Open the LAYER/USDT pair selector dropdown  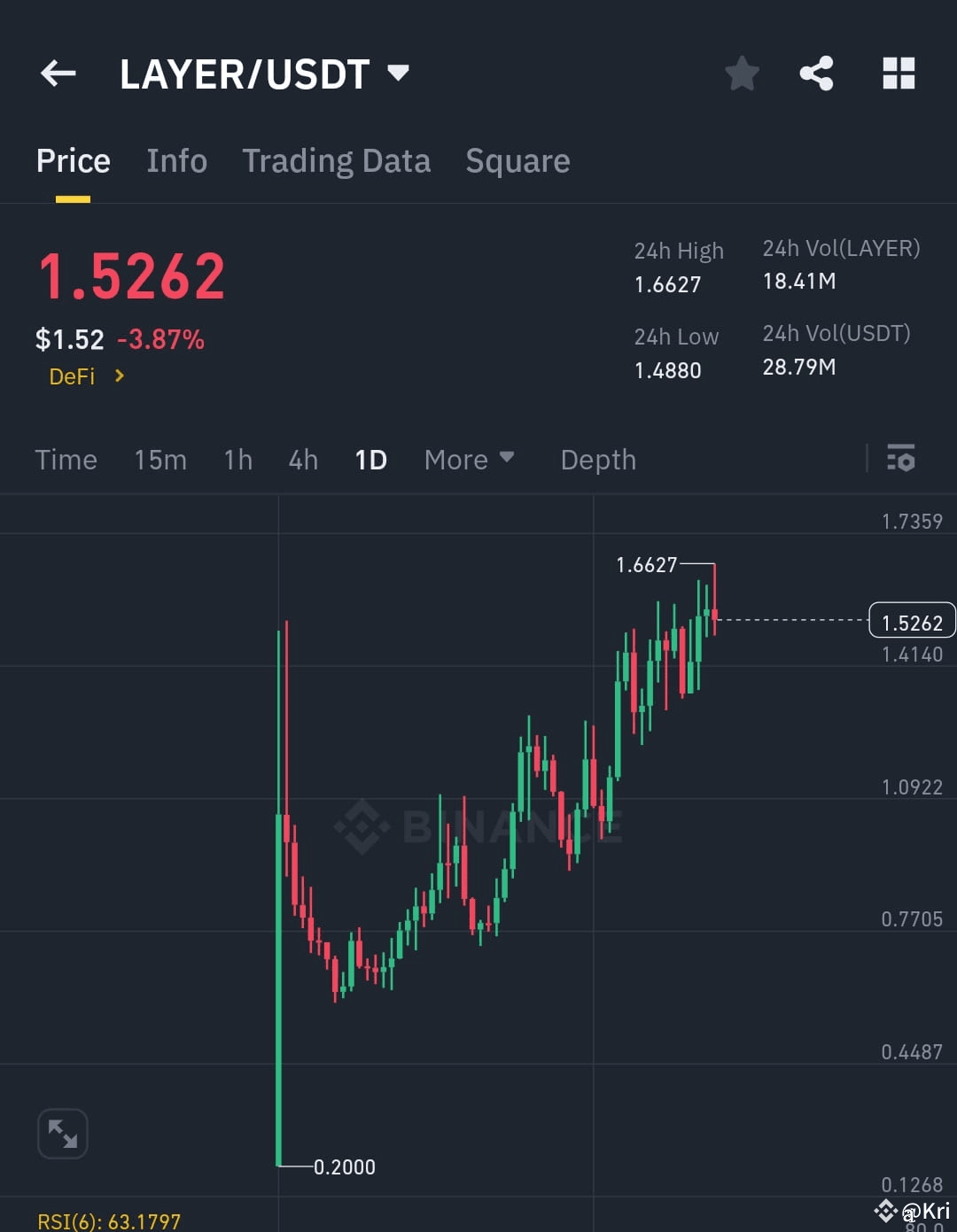coord(262,74)
